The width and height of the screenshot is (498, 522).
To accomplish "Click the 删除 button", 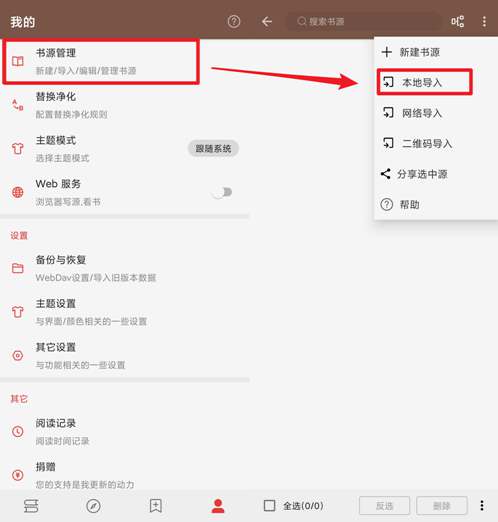I will [x=442, y=506].
